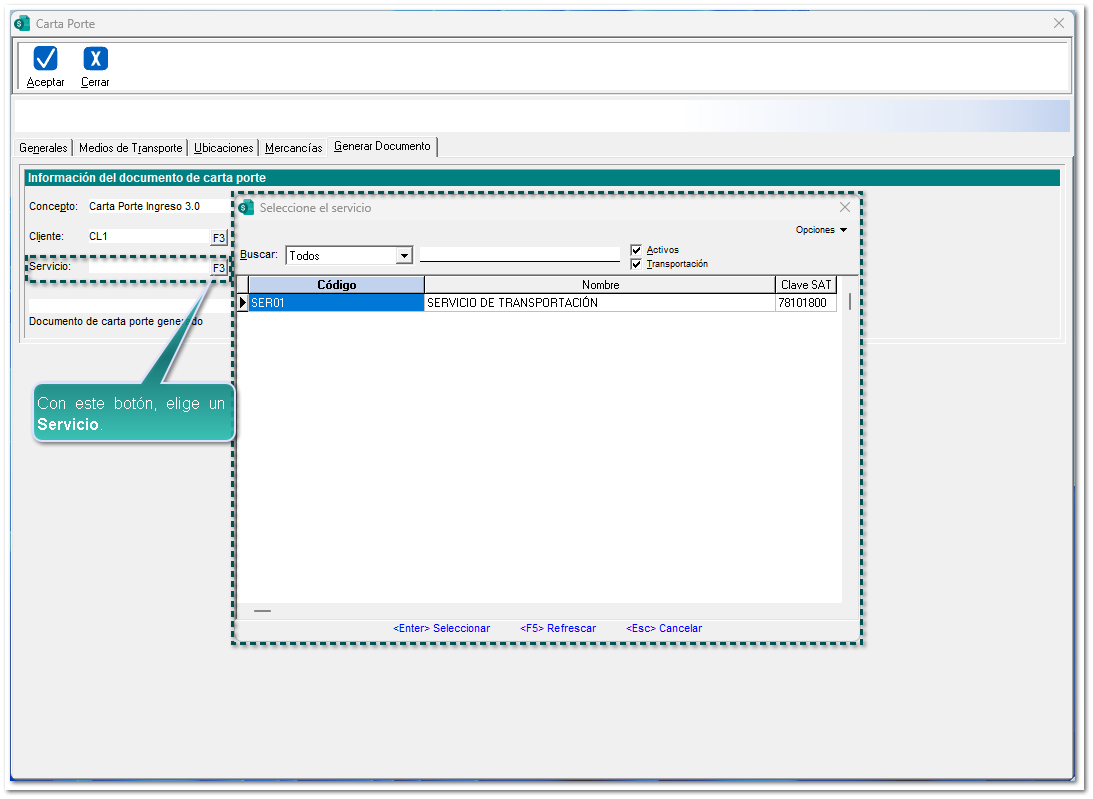Viewport: 1093px width, 799px height.
Task: Go to the Ubicaciones tab
Action: [224, 148]
